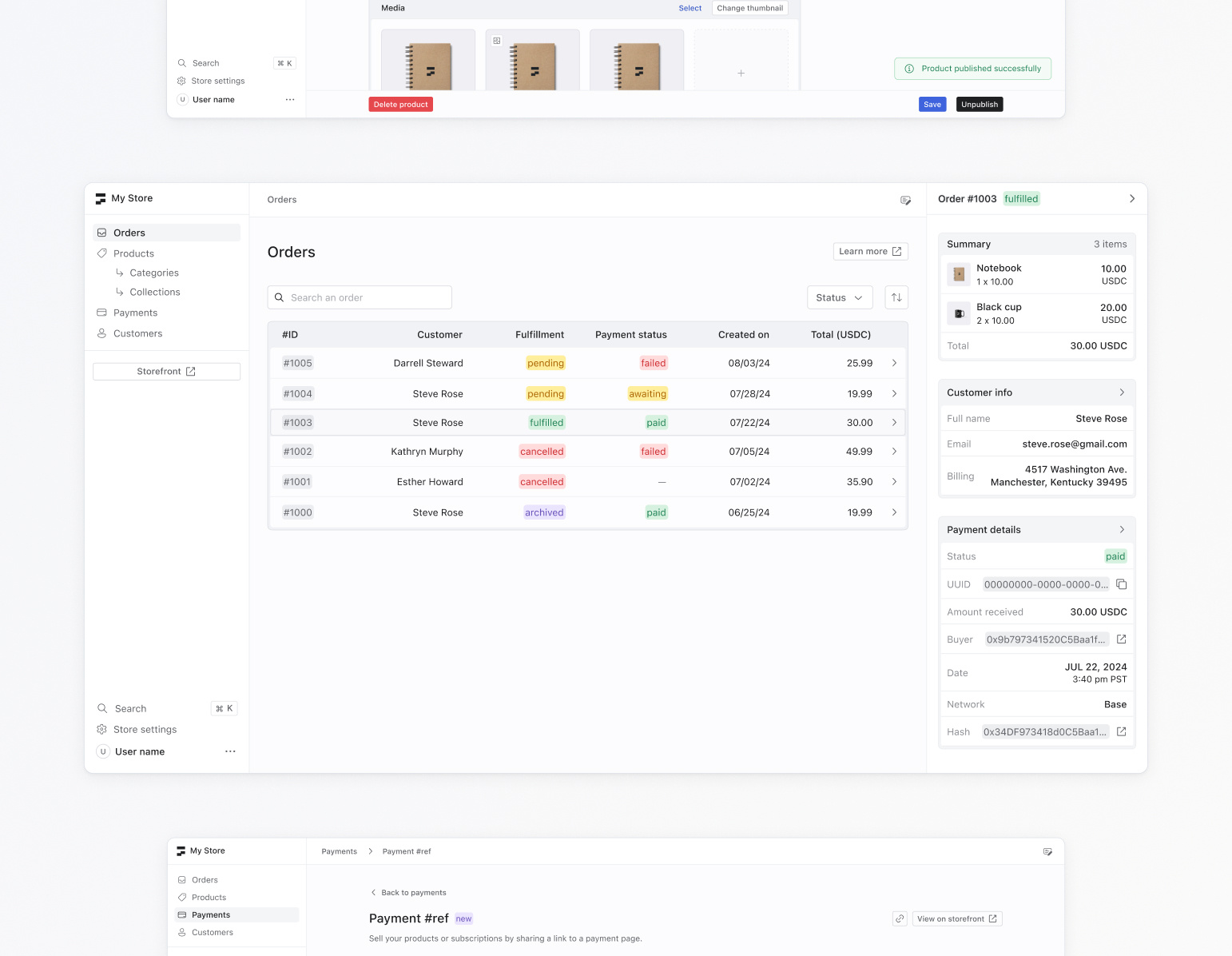Viewport: 1232px width, 956px height.
Task: Open the Customers section from sidebar
Action: 137,333
